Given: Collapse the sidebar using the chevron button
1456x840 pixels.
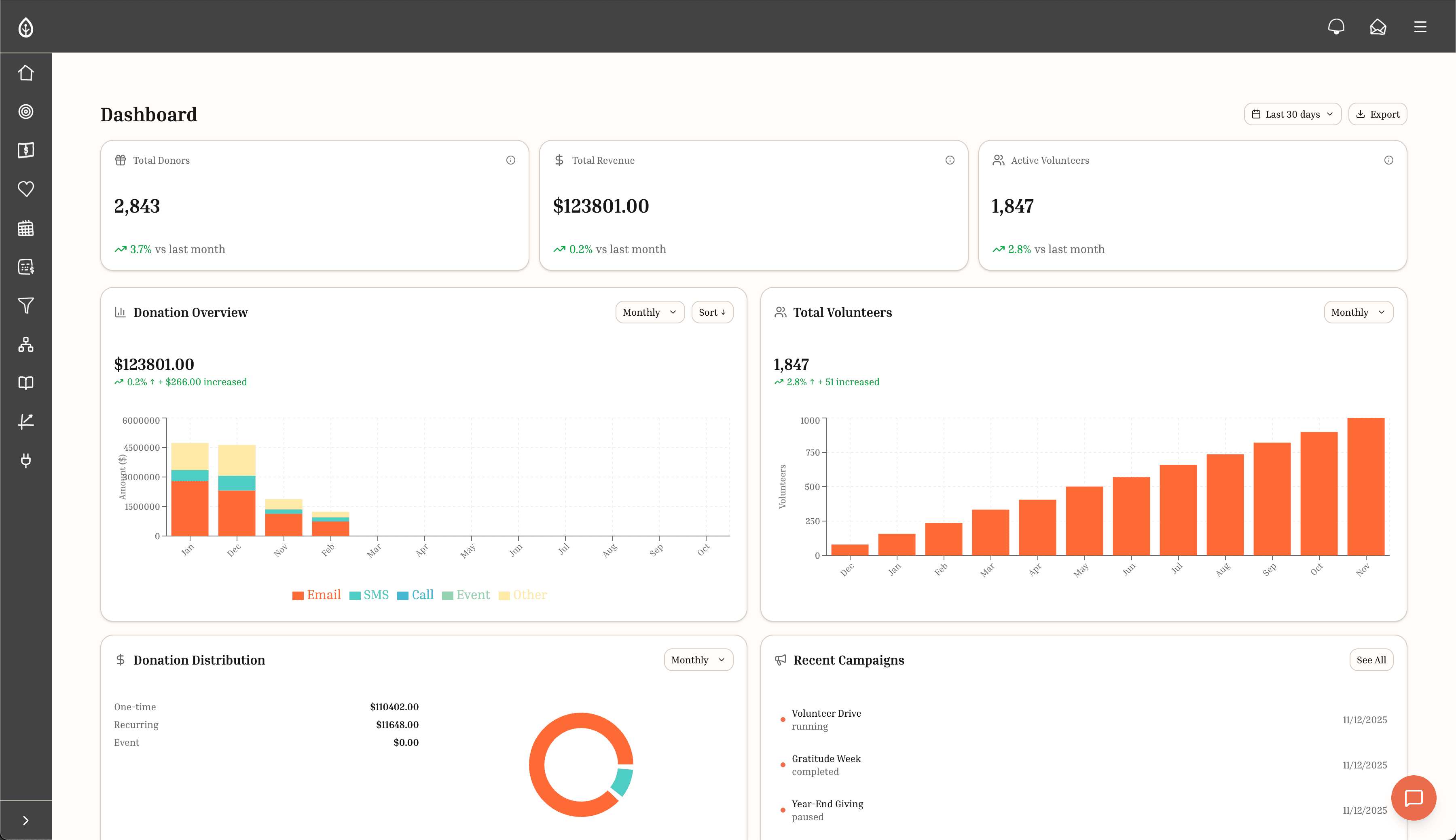Looking at the screenshot, I should pos(26,820).
